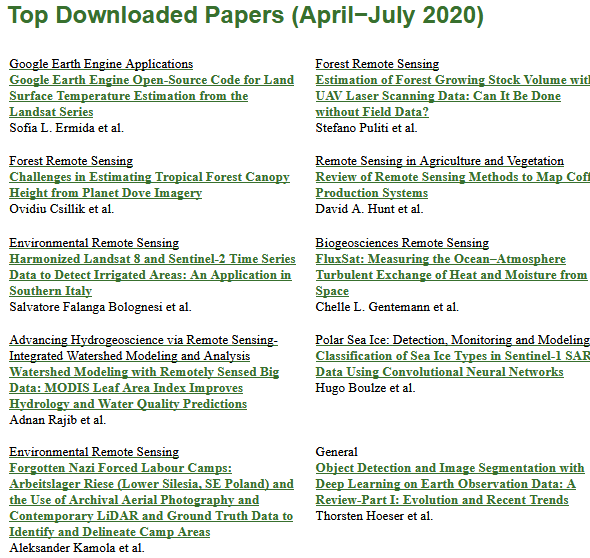Open Estimation of Forest Growing Stock Volume paper

click(453, 96)
